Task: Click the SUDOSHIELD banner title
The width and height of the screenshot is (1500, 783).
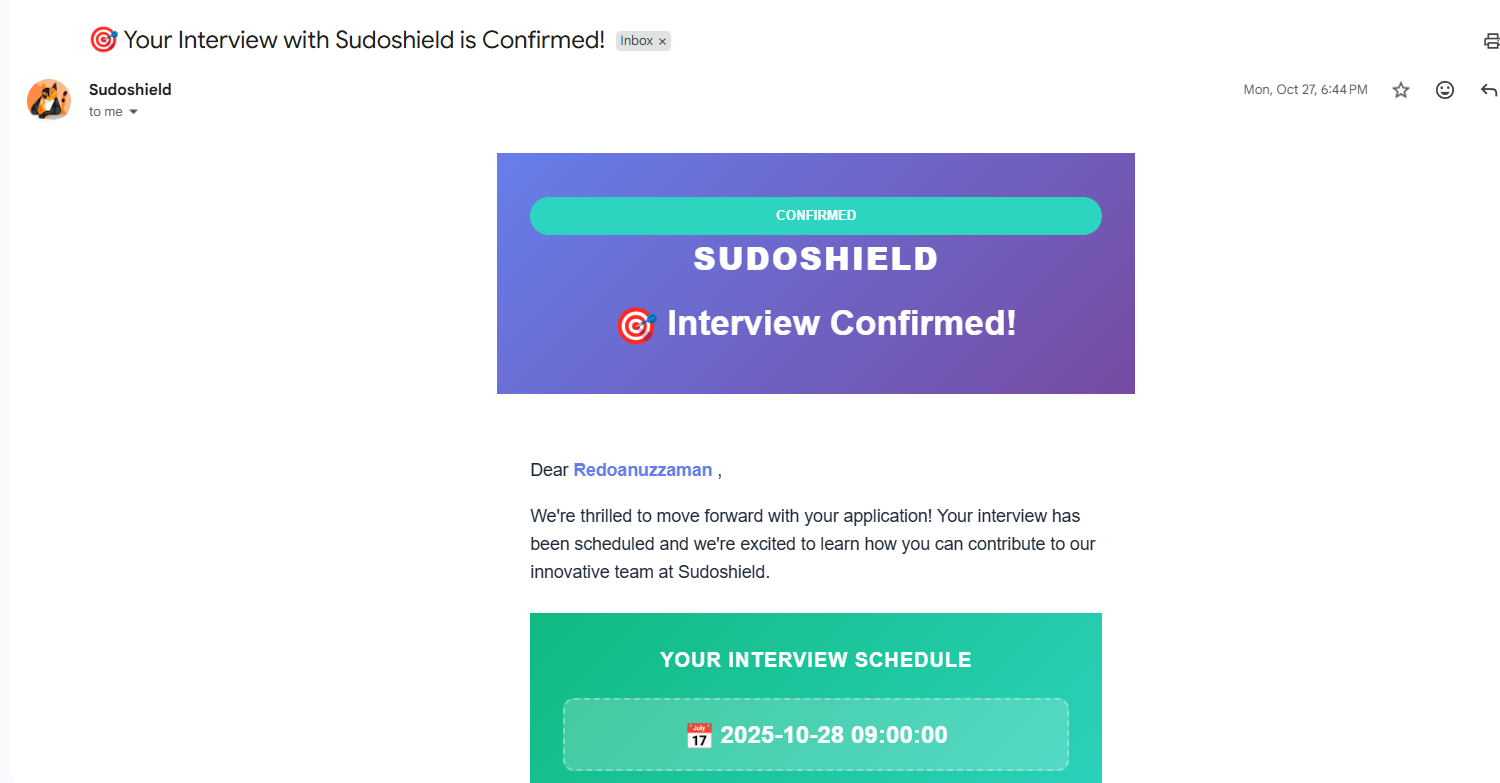Action: tap(815, 259)
